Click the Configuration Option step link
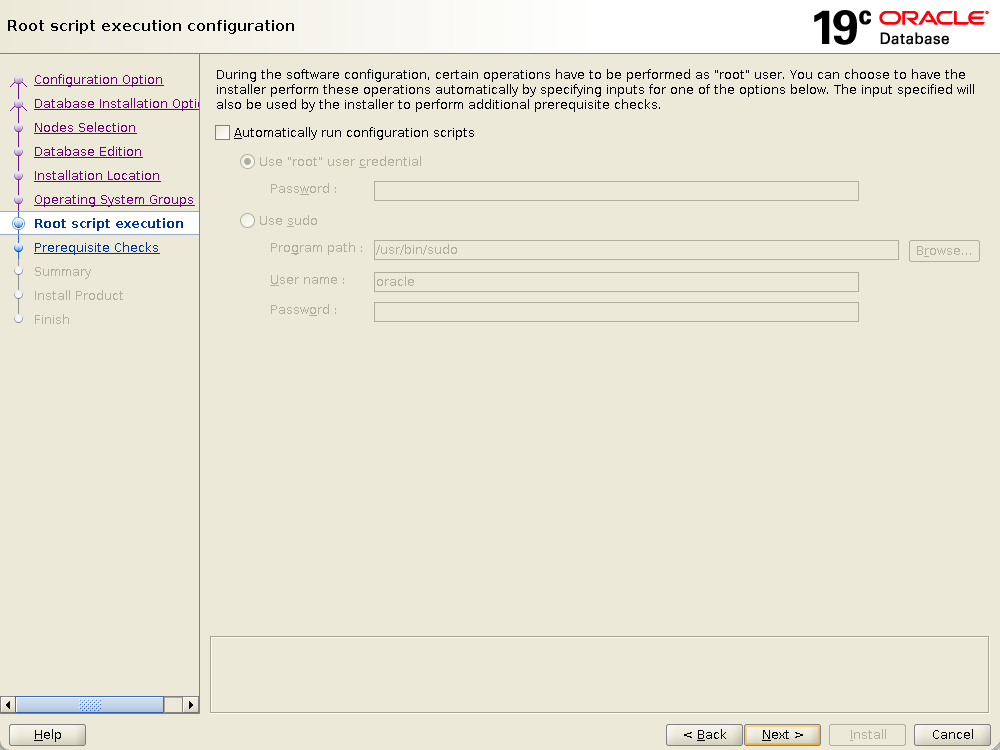Viewport: 1000px width, 750px height. pyautogui.click(x=98, y=80)
